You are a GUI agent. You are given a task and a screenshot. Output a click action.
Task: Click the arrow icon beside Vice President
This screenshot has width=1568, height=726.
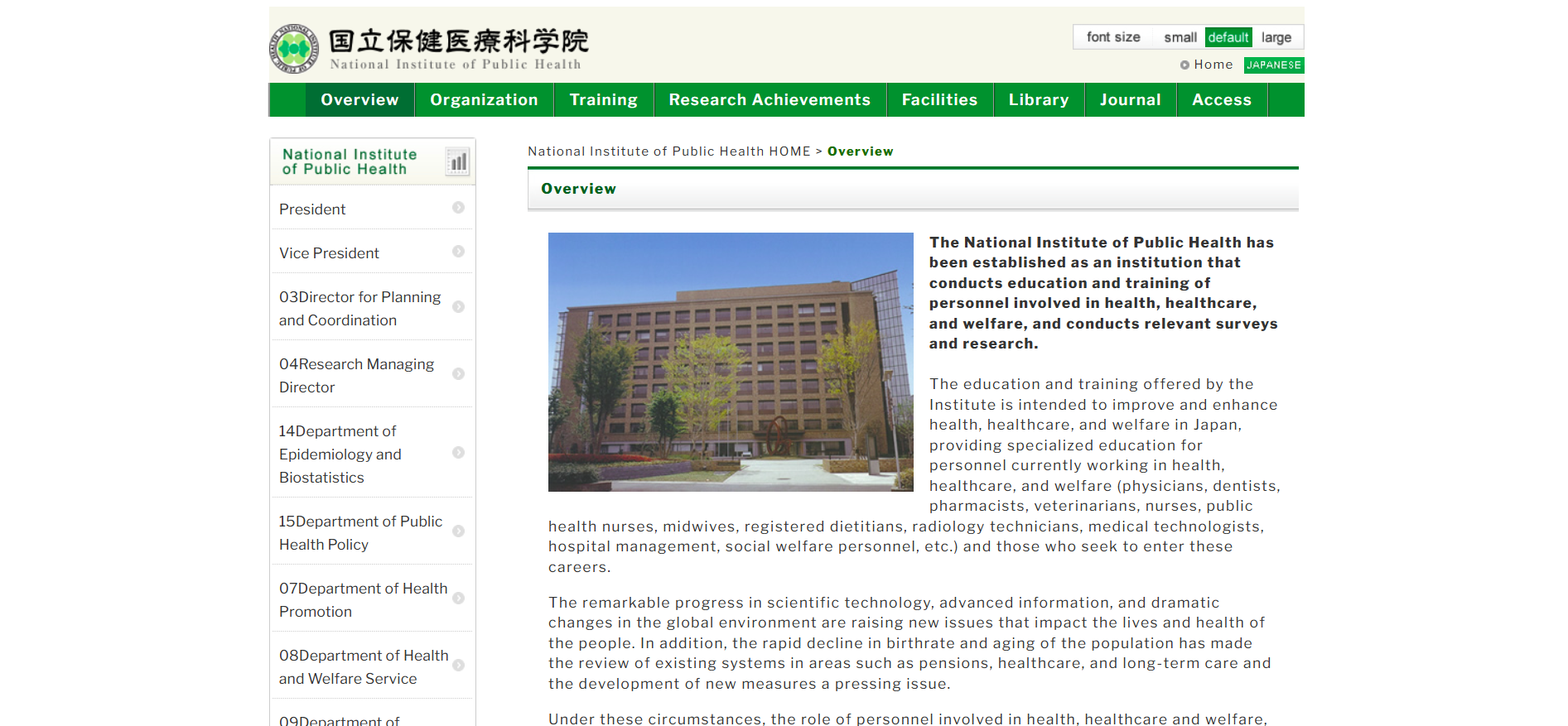(458, 252)
